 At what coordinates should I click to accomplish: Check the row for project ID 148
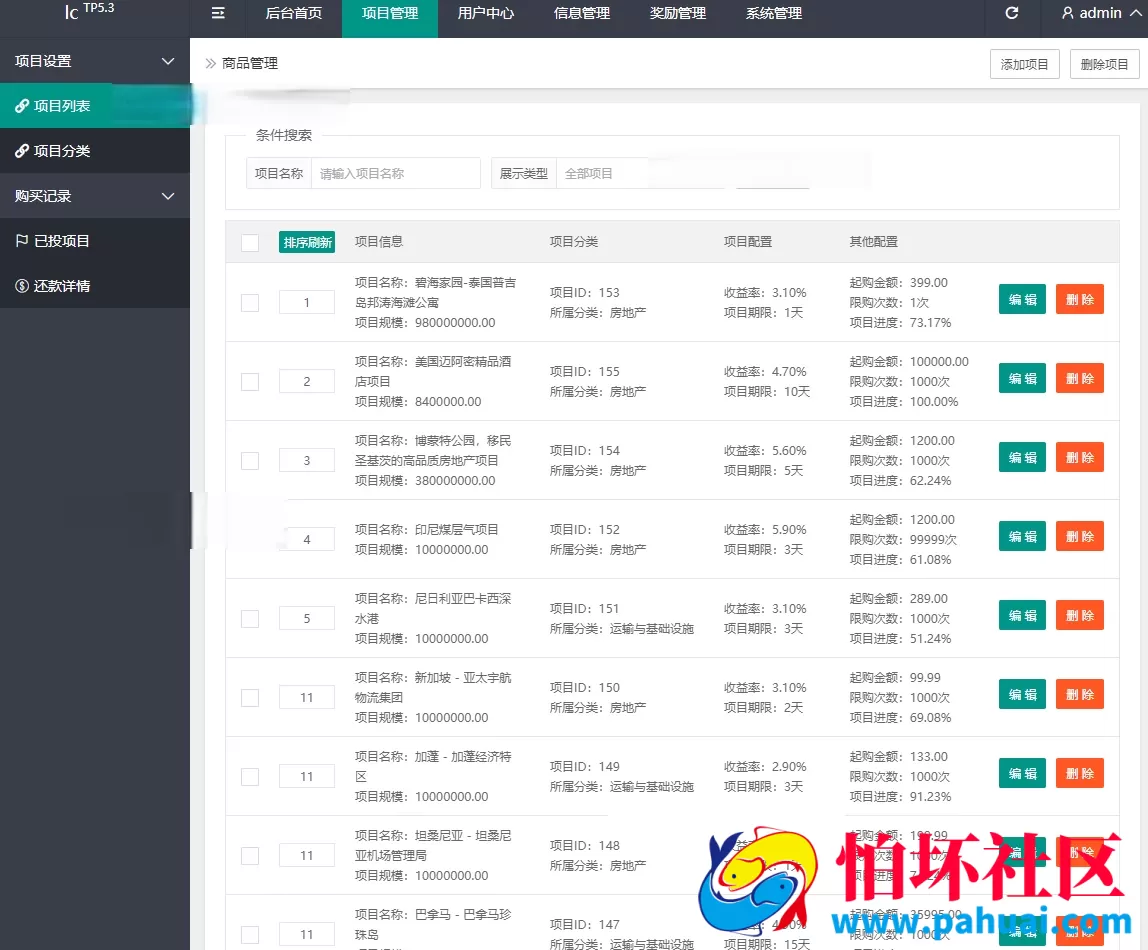[x=250, y=856]
